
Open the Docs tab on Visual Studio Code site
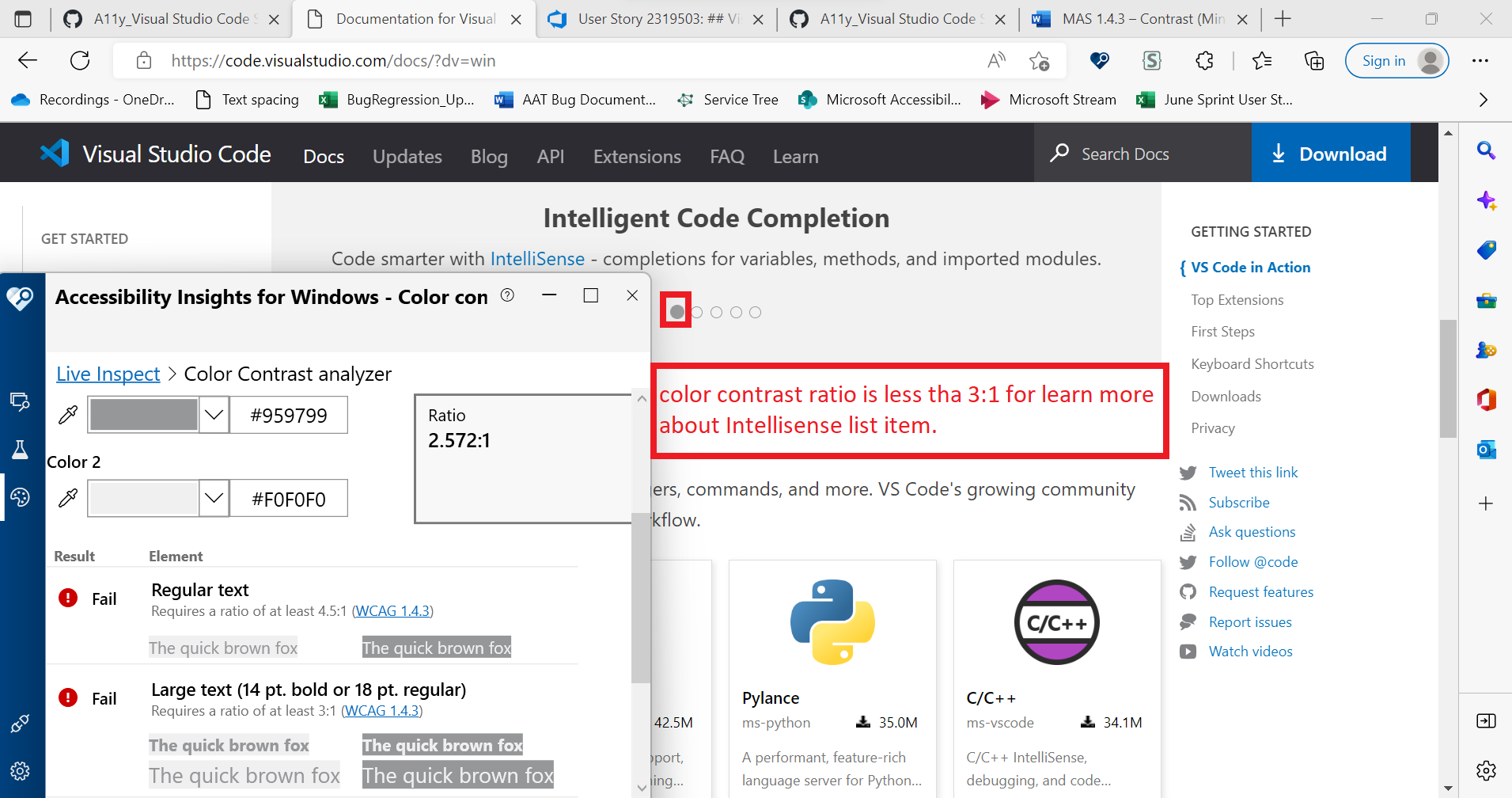click(x=324, y=156)
